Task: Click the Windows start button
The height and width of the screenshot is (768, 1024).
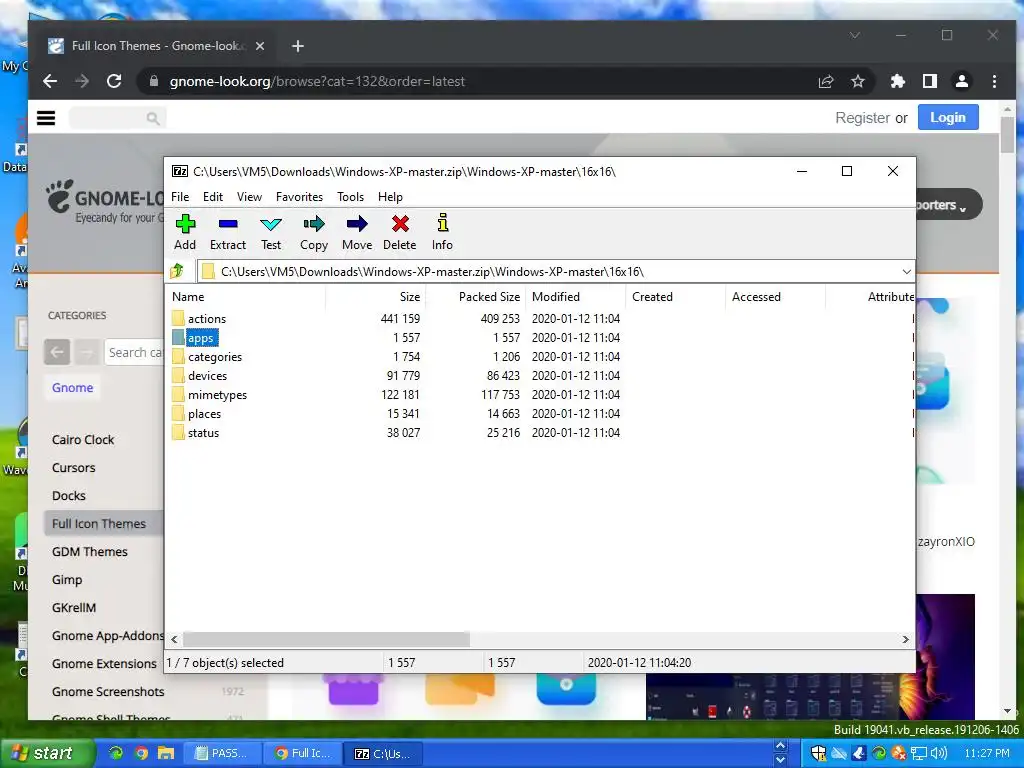Action: 46,753
